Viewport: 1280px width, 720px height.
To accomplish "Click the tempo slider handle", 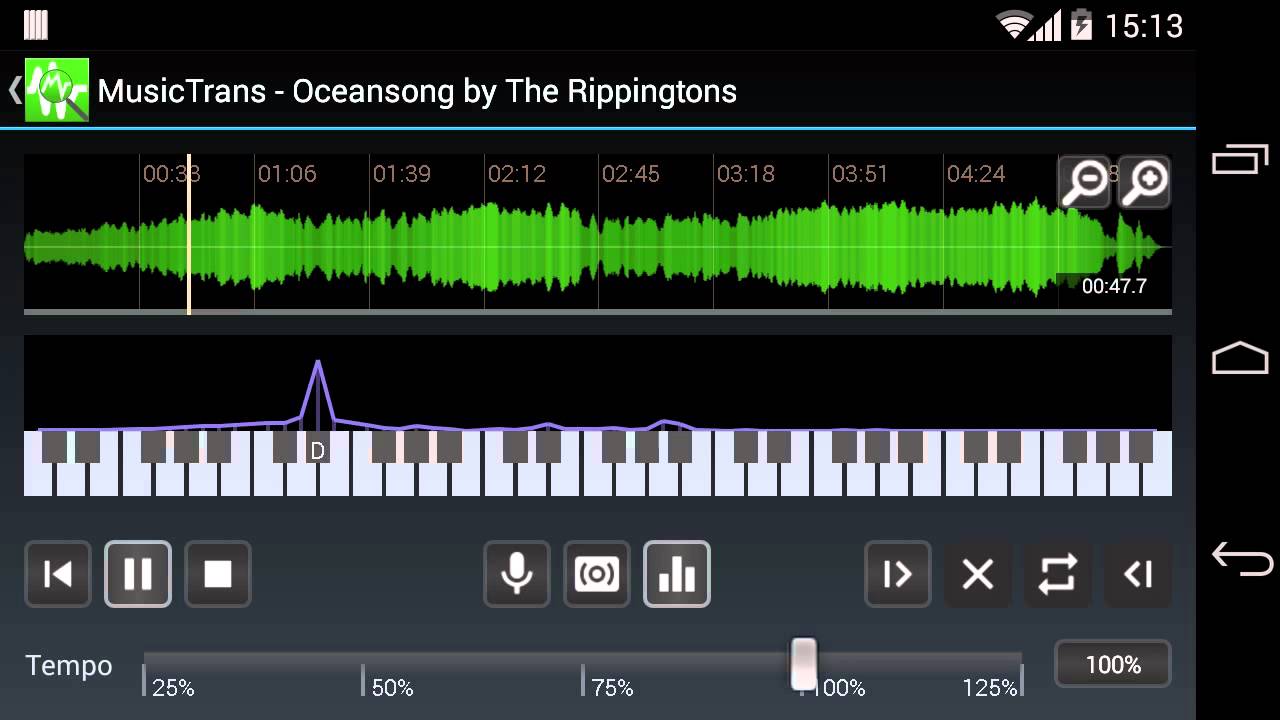I will [804, 664].
